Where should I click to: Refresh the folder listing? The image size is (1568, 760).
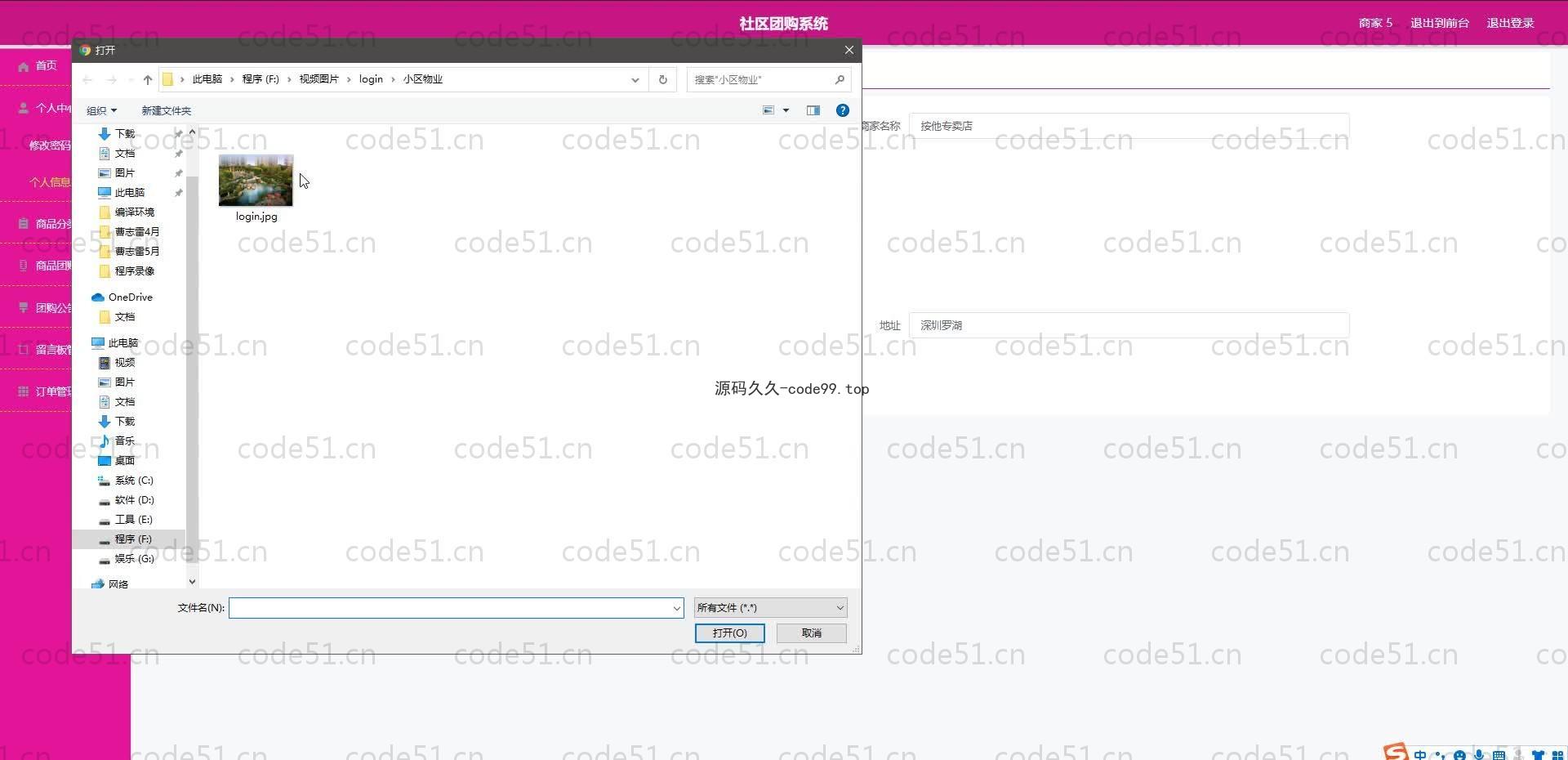(663, 79)
